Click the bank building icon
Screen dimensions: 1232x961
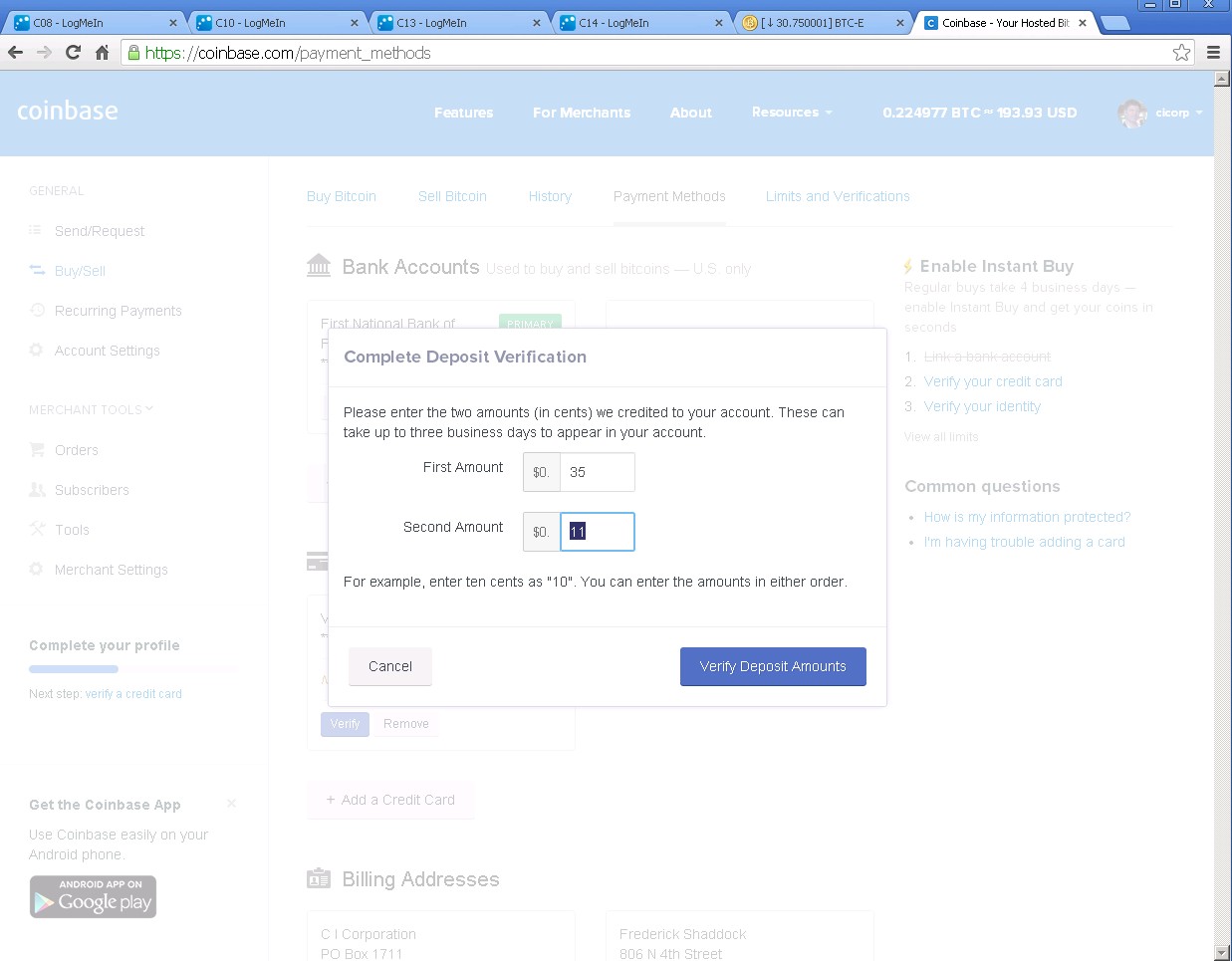point(319,266)
